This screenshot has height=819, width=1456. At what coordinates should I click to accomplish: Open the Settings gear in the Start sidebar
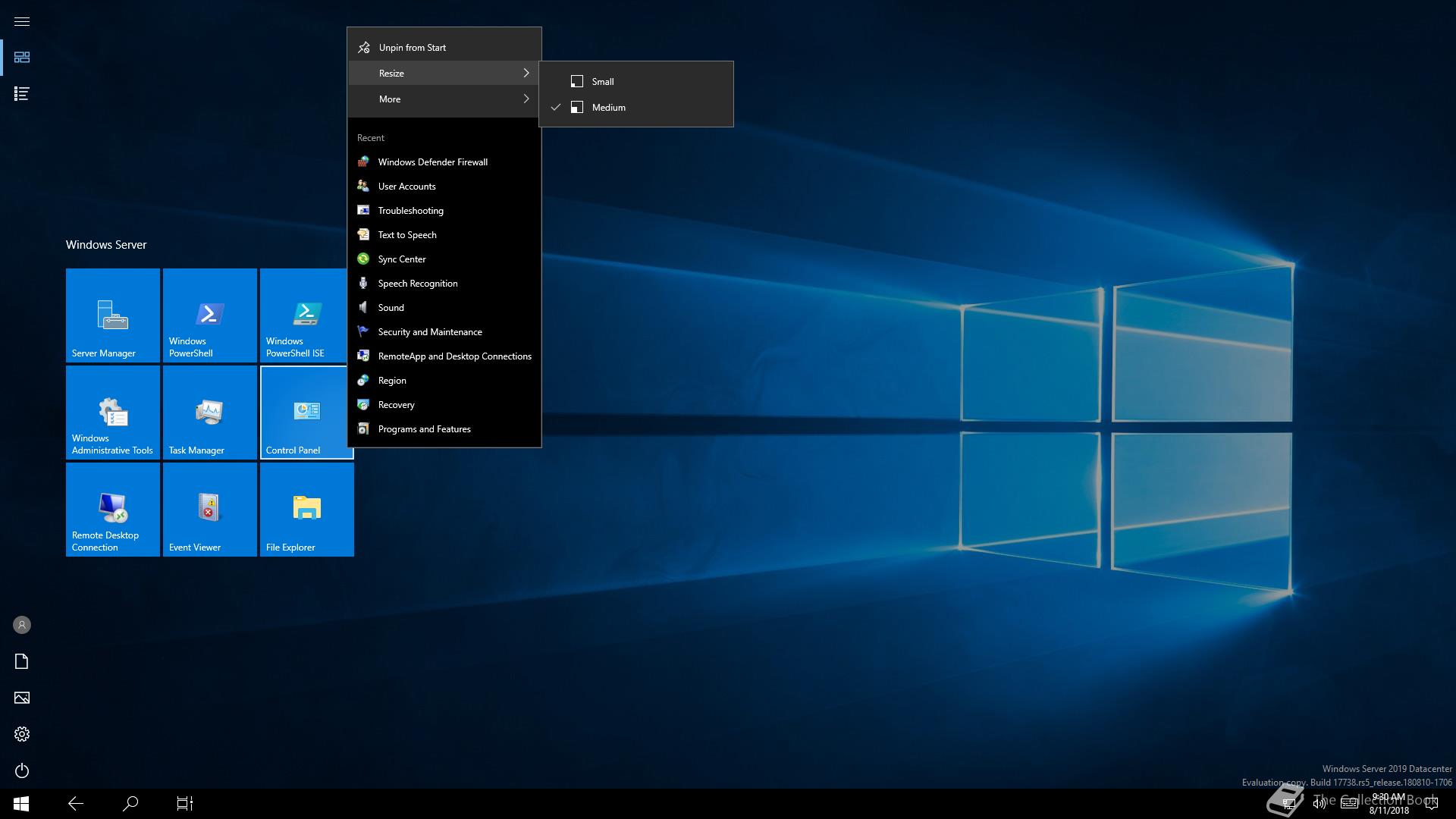22,734
